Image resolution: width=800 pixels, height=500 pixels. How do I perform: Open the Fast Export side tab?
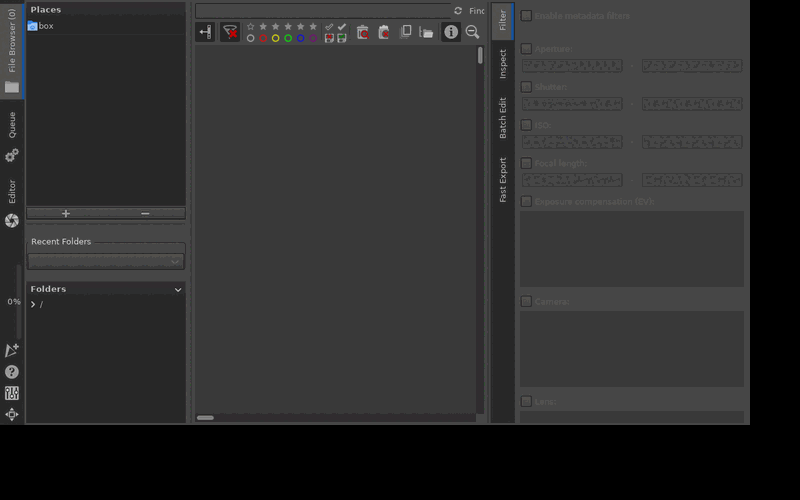click(x=503, y=180)
